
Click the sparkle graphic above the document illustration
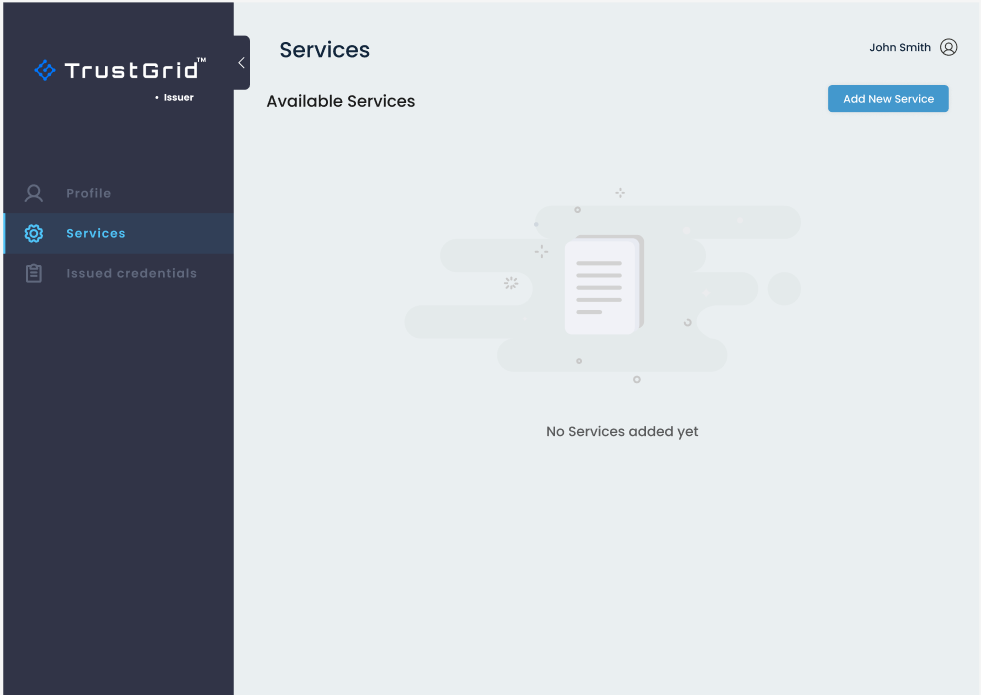pyautogui.click(x=620, y=192)
